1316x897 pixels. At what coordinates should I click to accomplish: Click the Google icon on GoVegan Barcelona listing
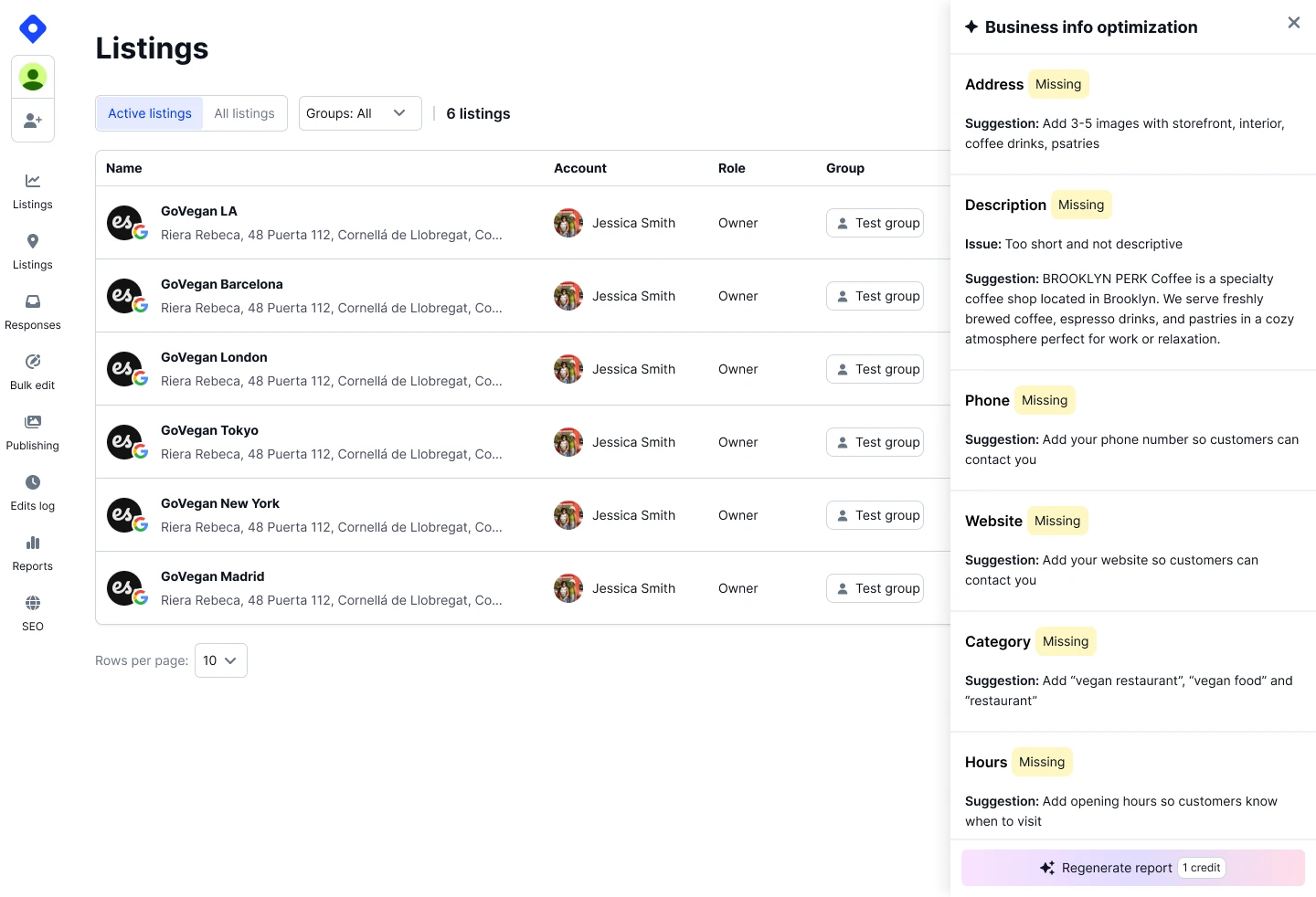click(139, 305)
